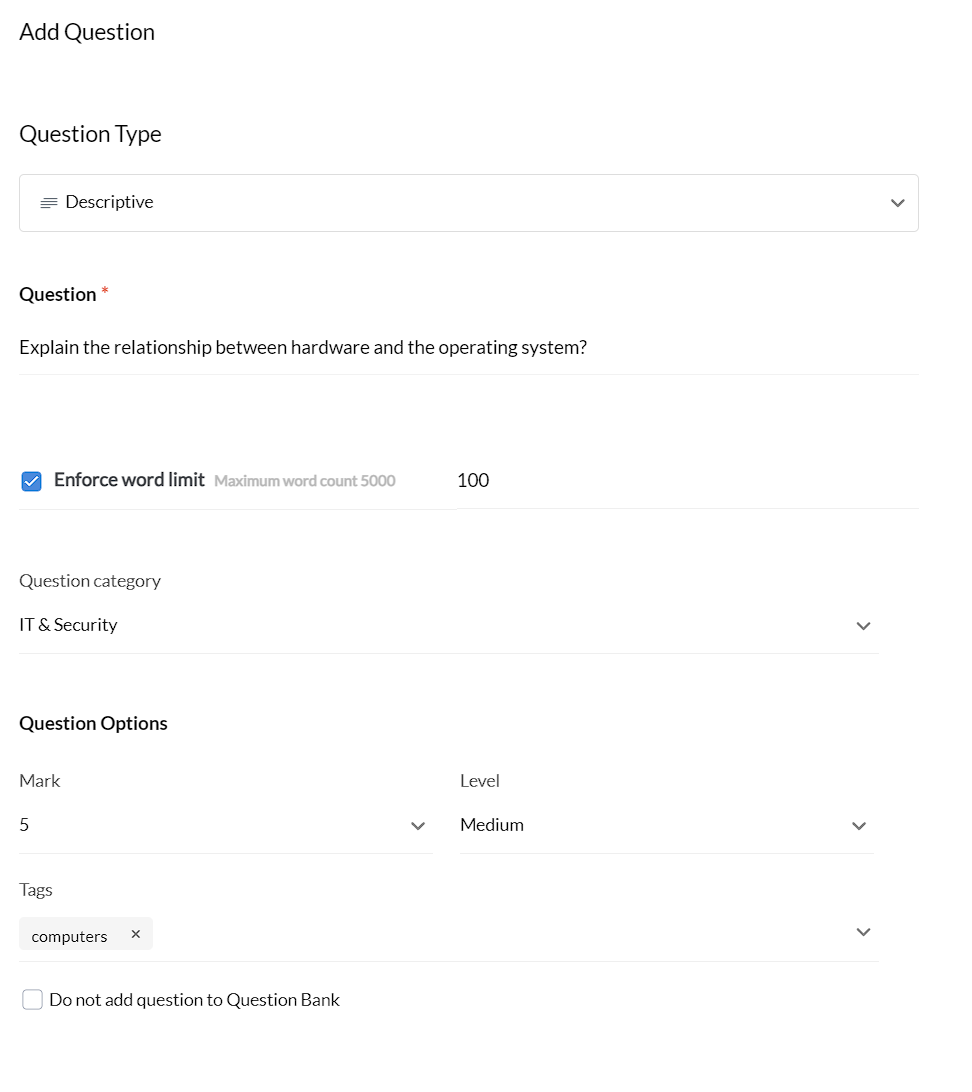Click the 'Enforce word limit' label text
Image resolution: width=972 pixels, height=1092 pixels.
[x=129, y=480]
